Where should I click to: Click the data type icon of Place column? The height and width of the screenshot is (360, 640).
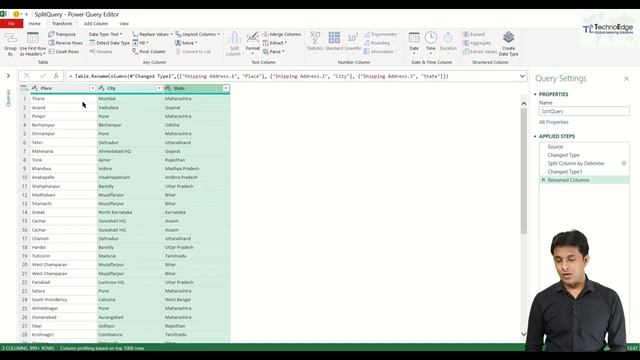point(35,88)
